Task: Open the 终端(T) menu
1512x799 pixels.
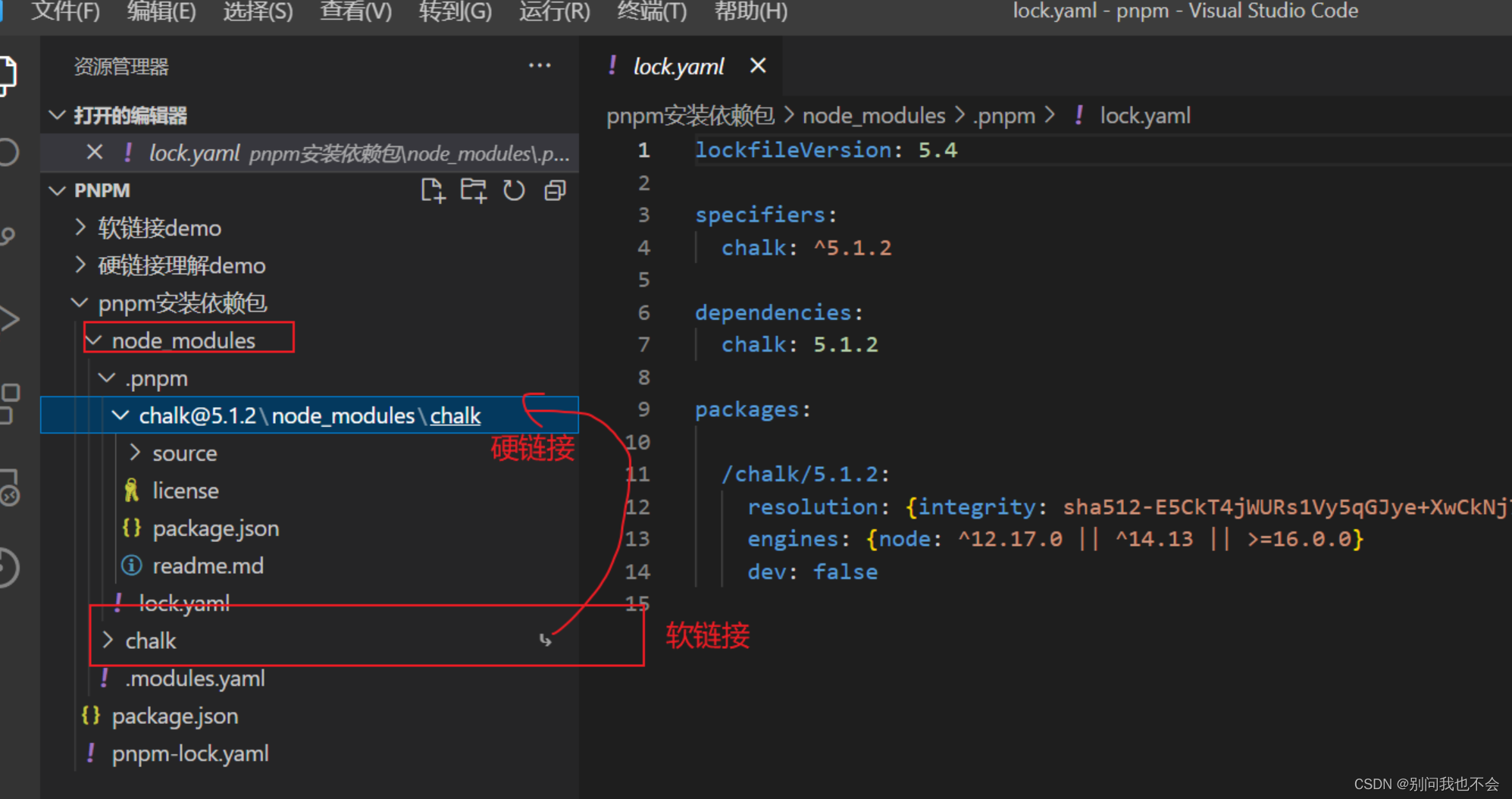Action: 652,11
